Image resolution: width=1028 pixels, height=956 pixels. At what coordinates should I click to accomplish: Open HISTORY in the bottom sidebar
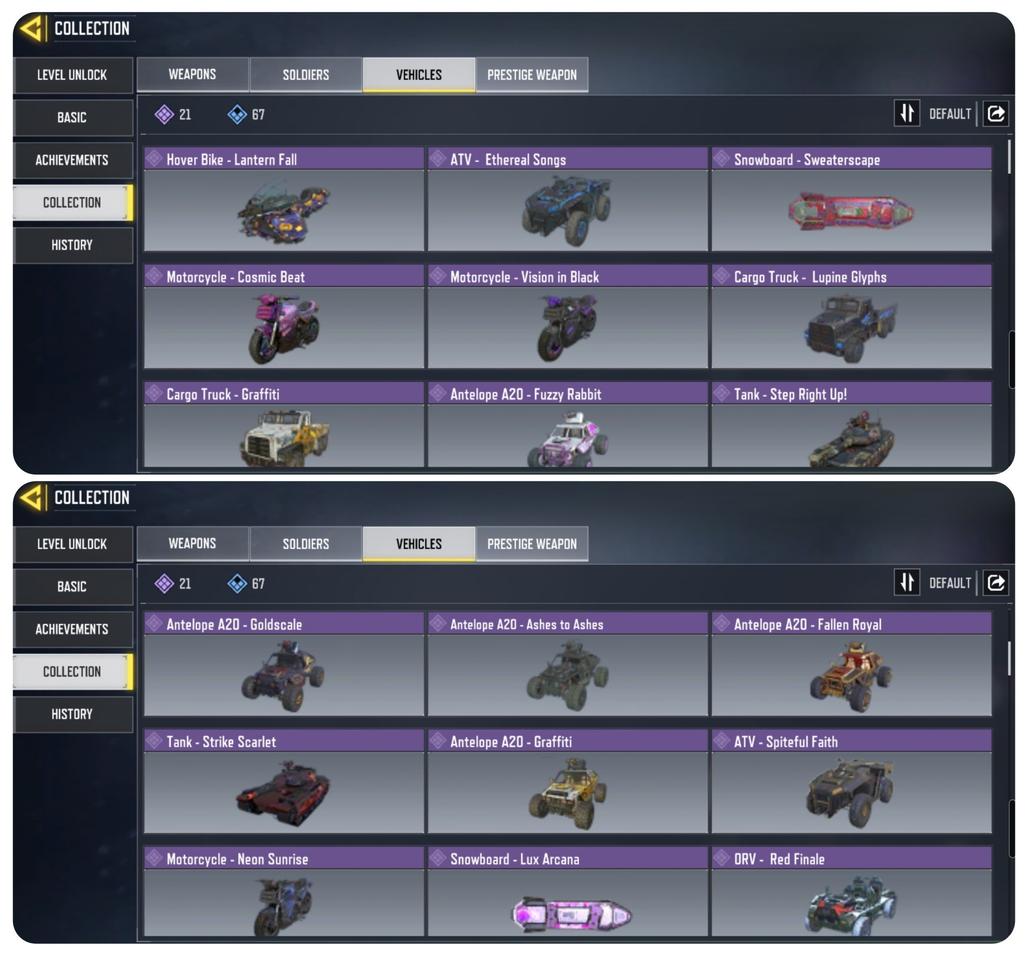click(72, 714)
